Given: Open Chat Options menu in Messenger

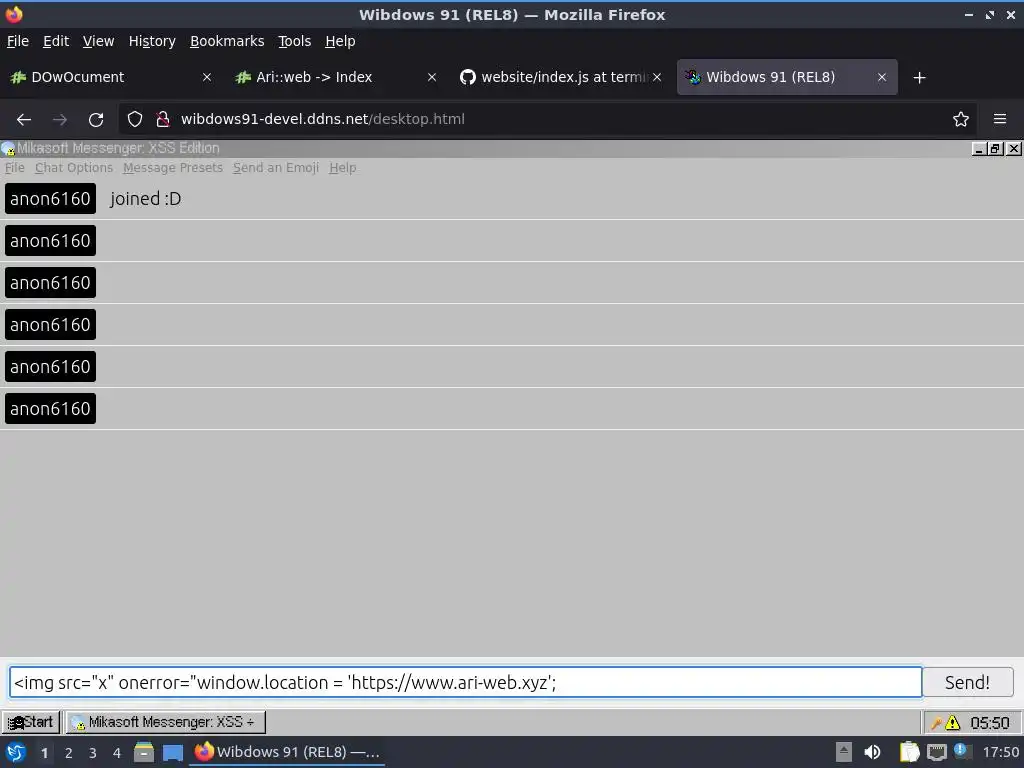Looking at the screenshot, I should [x=74, y=168].
